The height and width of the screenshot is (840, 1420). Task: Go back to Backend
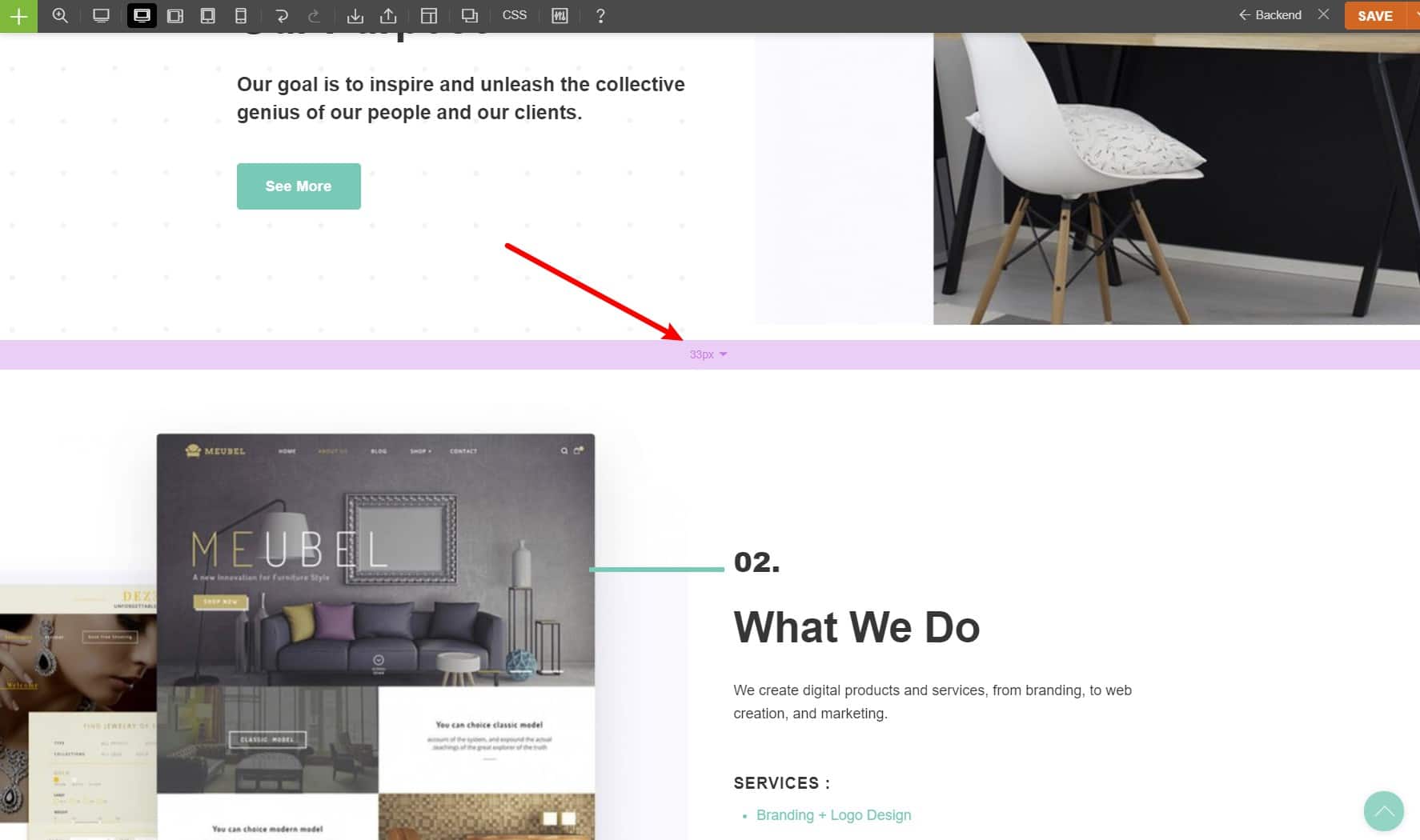tap(1270, 15)
